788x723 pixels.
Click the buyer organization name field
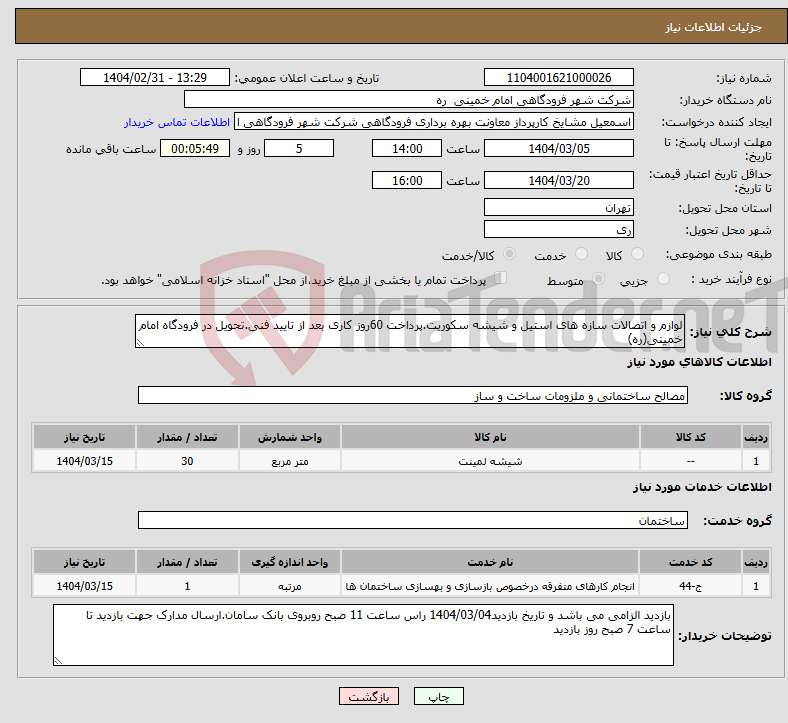tap(409, 99)
